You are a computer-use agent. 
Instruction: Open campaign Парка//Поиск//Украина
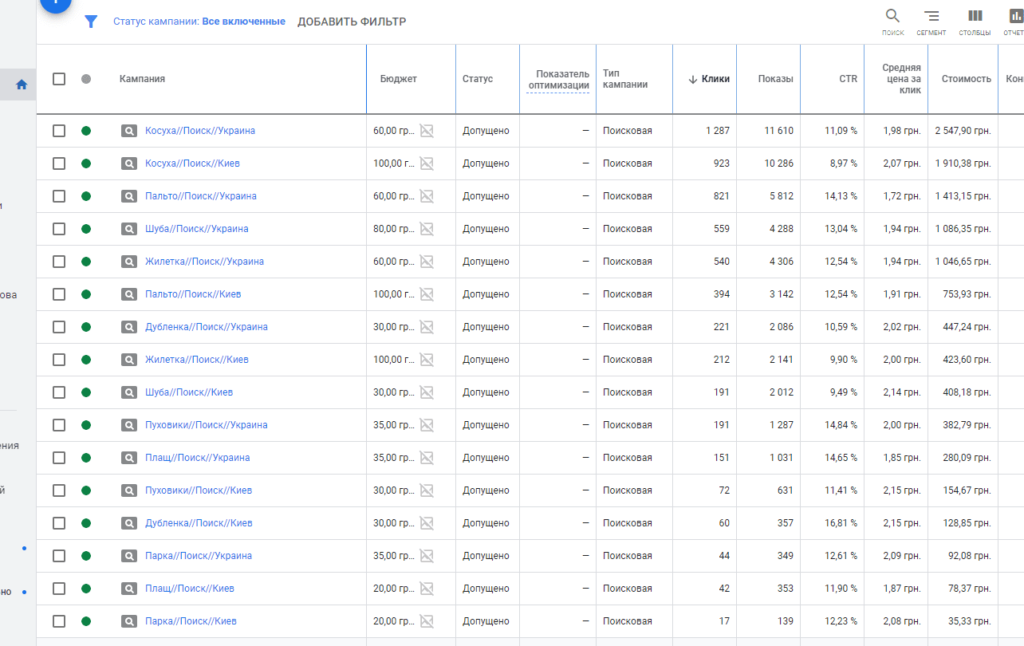coord(199,556)
